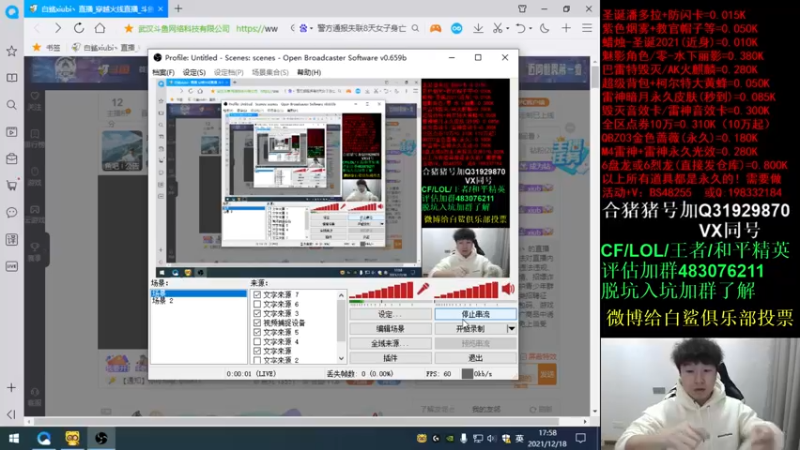
Task: Open the browser downloads icon
Action: tap(478, 29)
